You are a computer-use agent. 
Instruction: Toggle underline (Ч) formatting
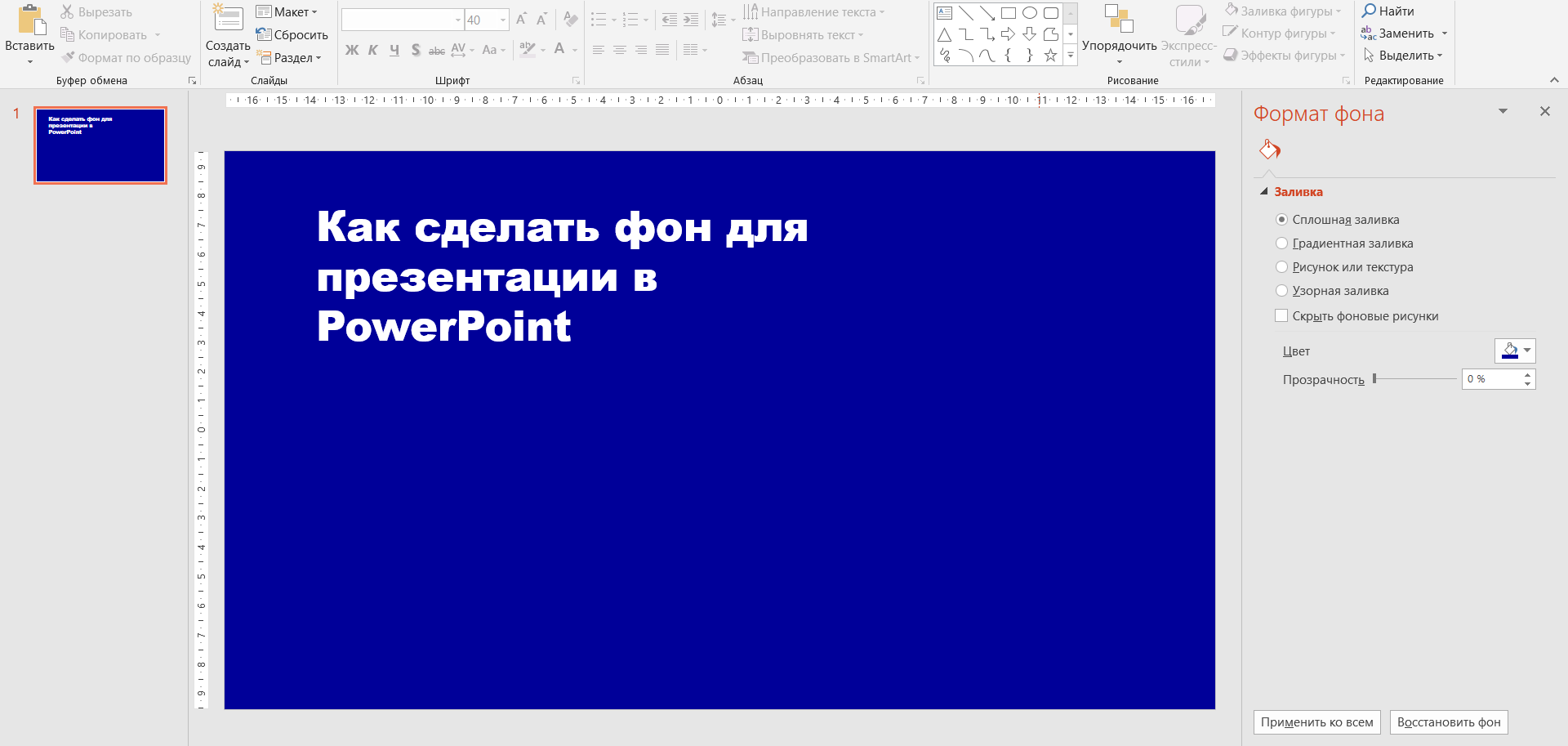click(394, 50)
